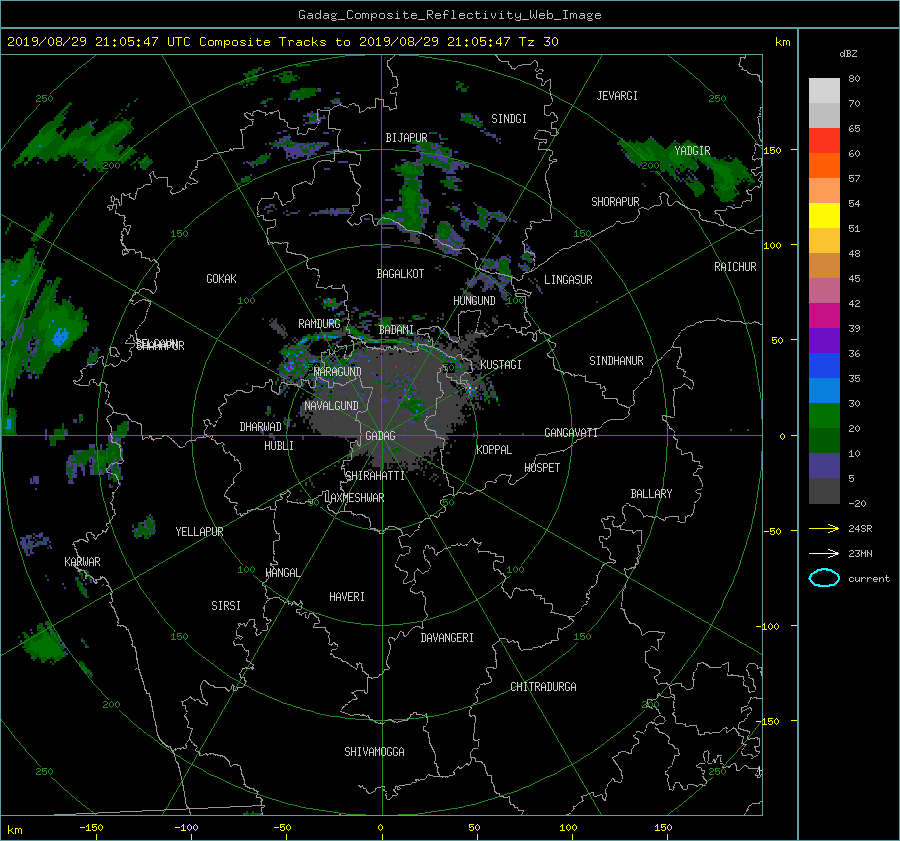Select the yellow 51 dBZ color swatch
900x841 pixels.
[x=824, y=216]
